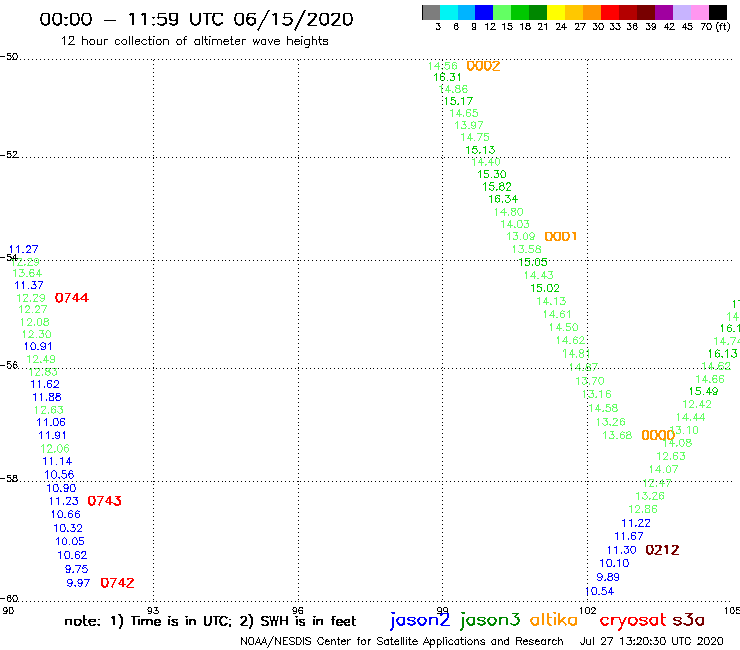Click the altika satellite legend label
Image resolution: width=740 pixels, height=650 pixels.
tap(554, 620)
